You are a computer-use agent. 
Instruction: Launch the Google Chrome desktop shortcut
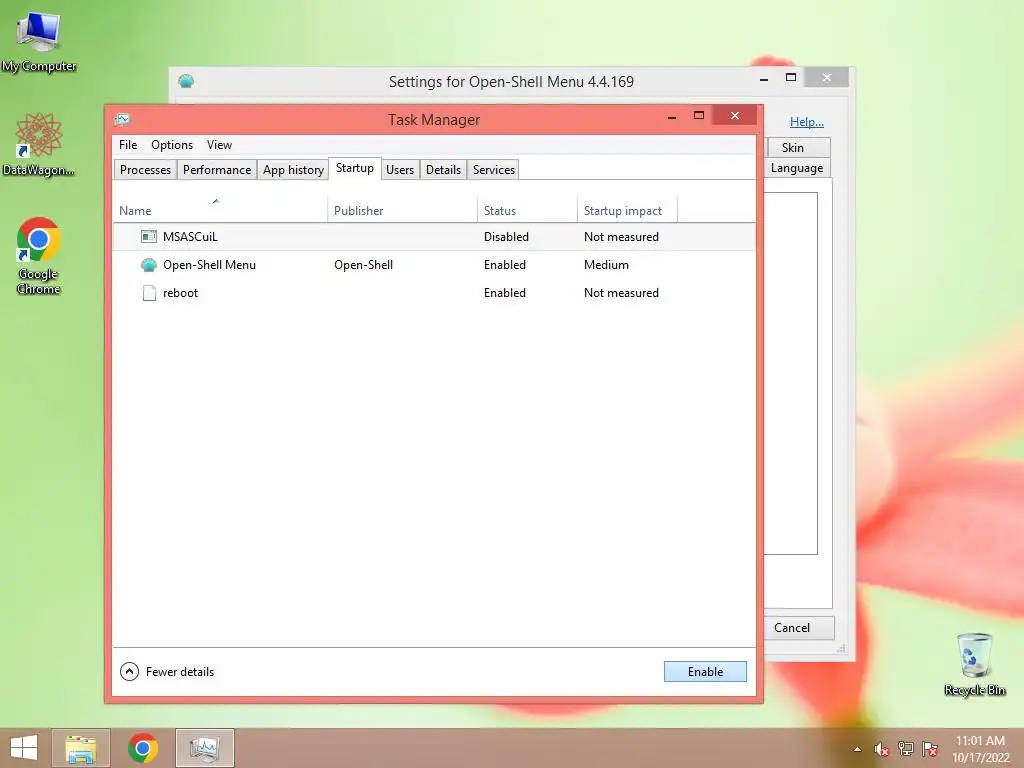pos(39,256)
